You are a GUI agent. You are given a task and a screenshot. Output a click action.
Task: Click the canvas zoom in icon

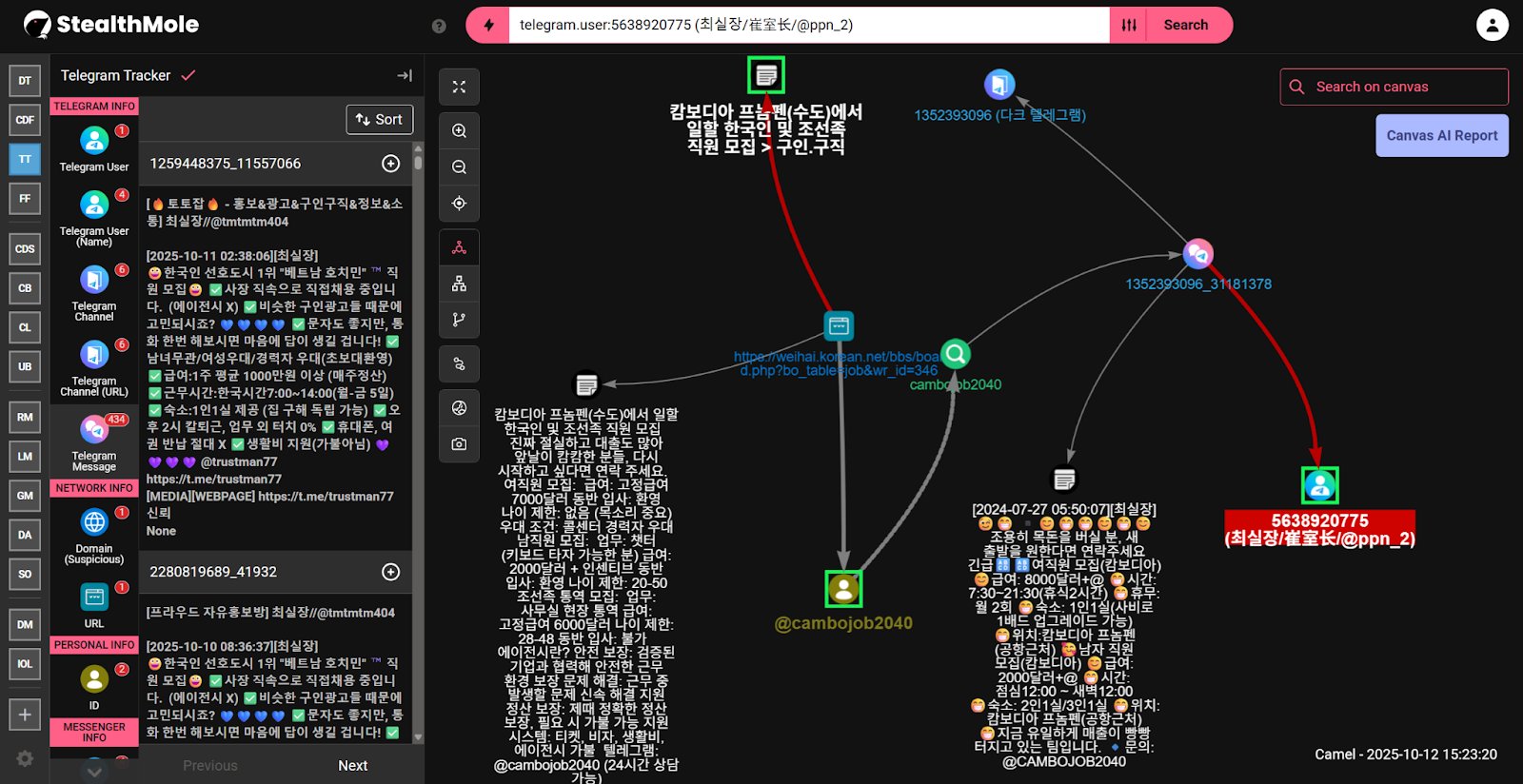[459, 131]
